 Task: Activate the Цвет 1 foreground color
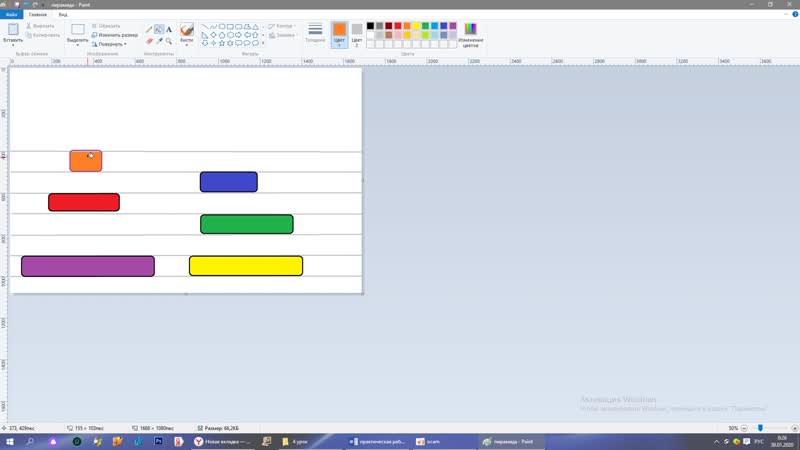[339, 35]
